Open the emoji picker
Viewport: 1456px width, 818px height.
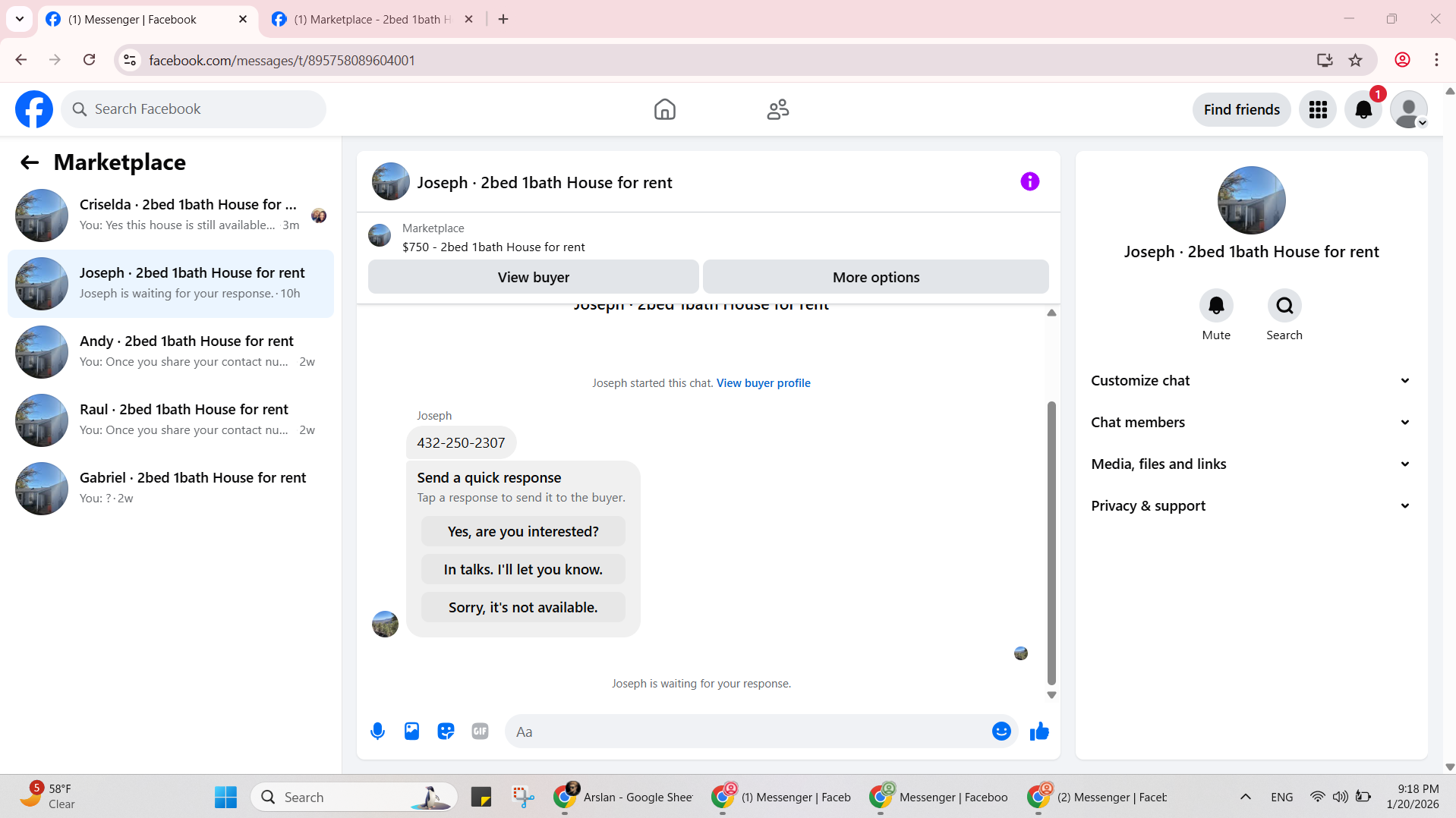point(1001,731)
